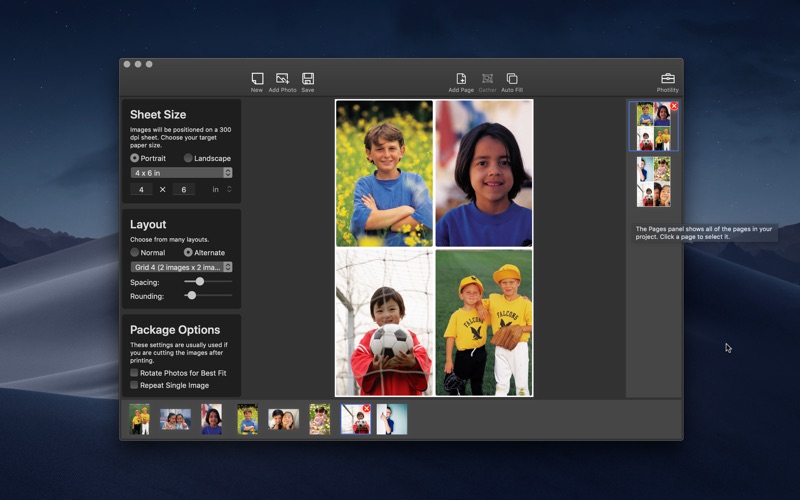The height and width of the screenshot is (500, 800).
Task: Select the second page thumbnail in Pages panel
Action: pos(654,181)
